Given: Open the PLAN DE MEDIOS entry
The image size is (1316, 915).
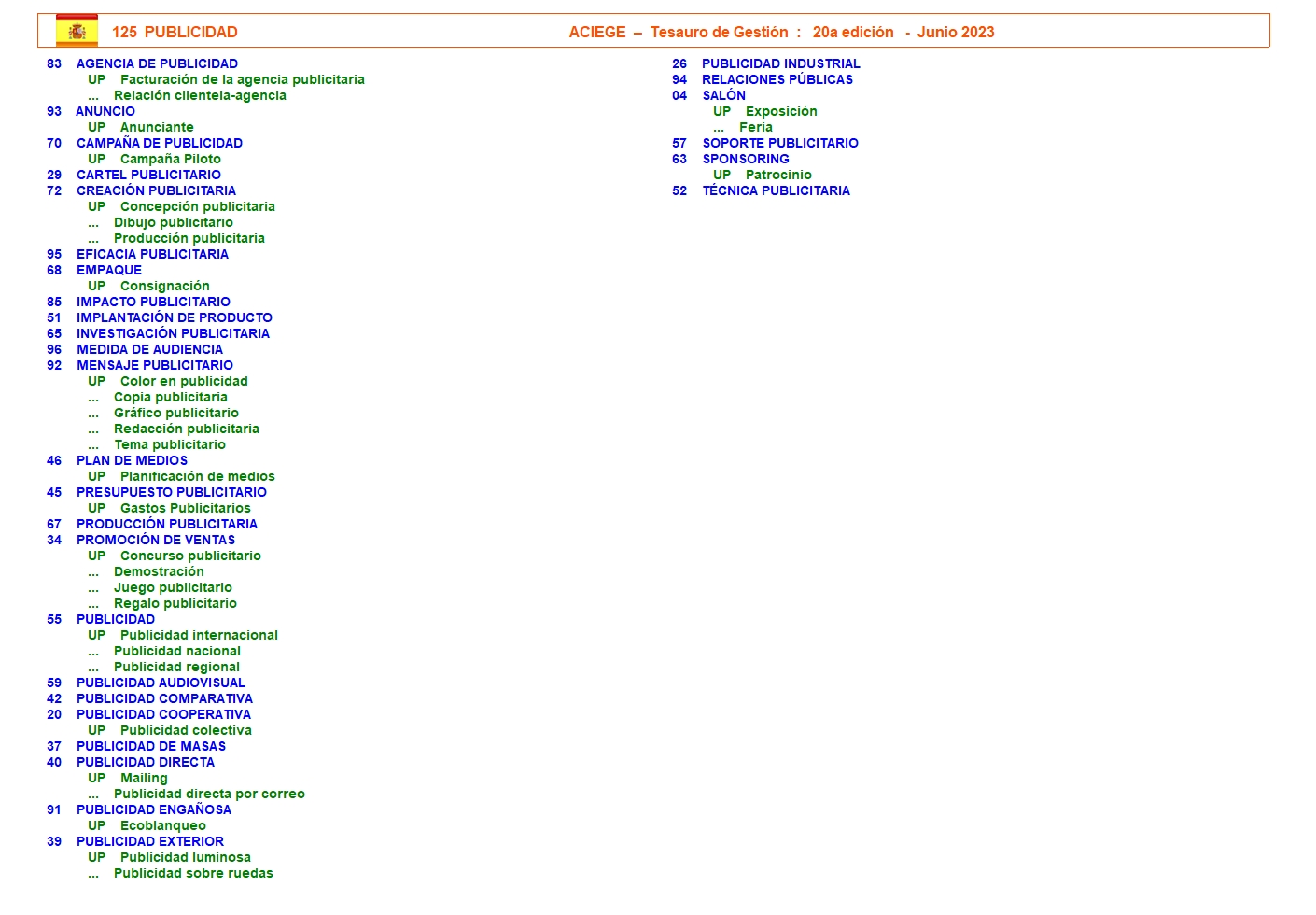Looking at the screenshot, I should pyautogui.click(x=132, y=460).
